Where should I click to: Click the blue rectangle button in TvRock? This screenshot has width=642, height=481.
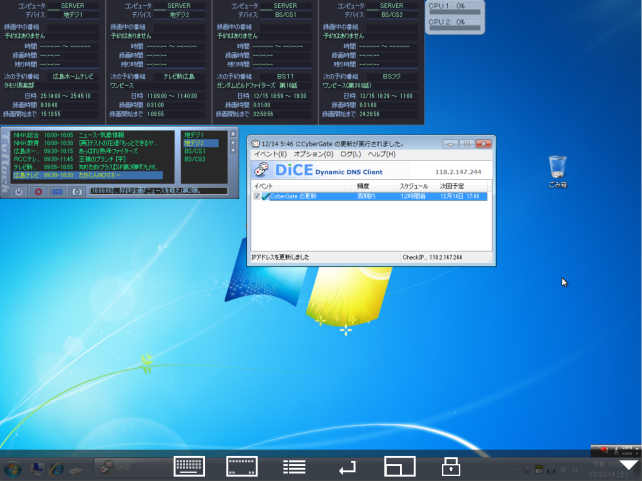[x=57, y=191]
